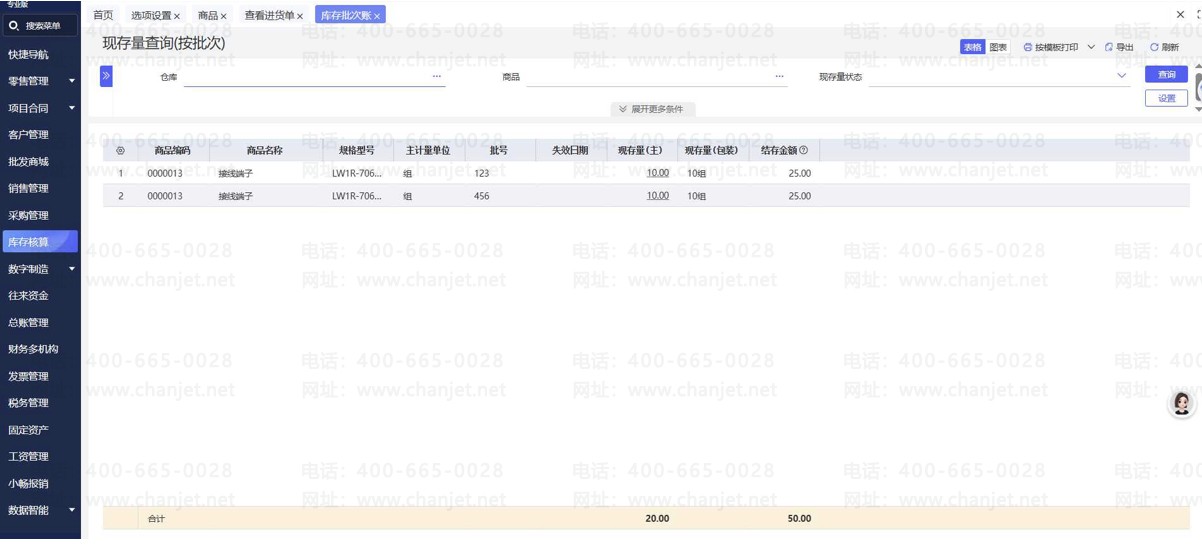Expand 展开更多条件 filter section

[x=651, y=109]
